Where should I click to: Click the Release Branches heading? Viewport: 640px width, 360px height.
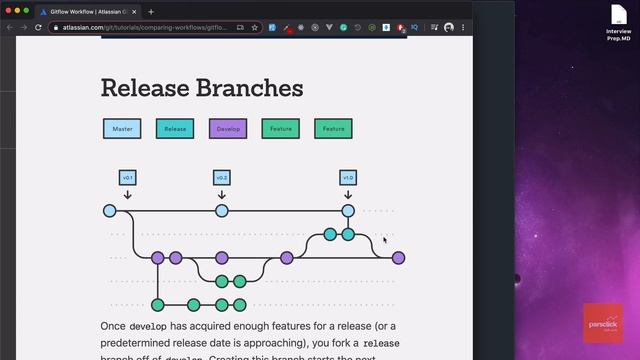202,88
